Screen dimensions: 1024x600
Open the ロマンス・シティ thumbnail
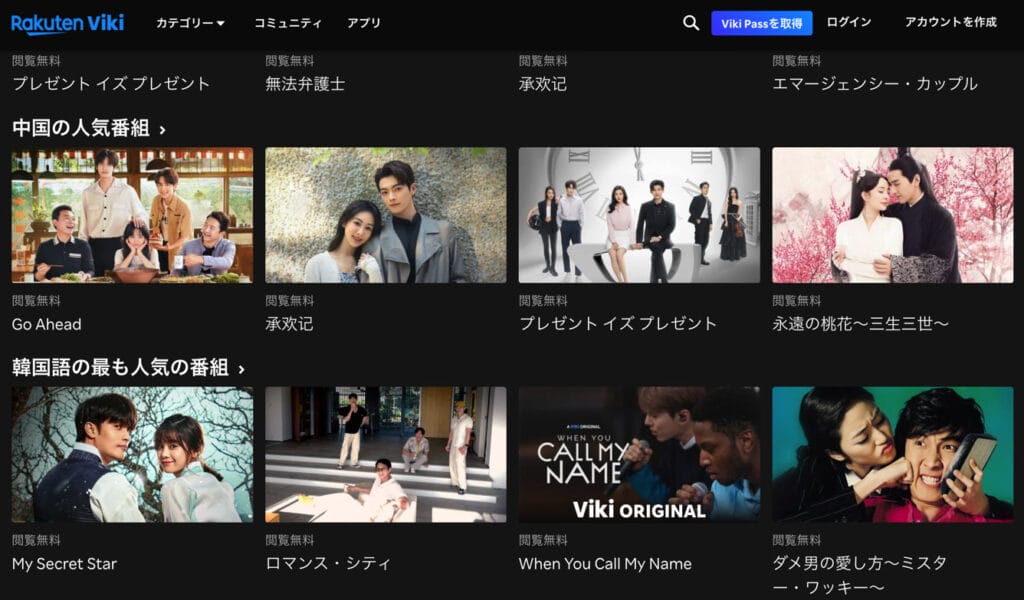click(x=385, y=454)
